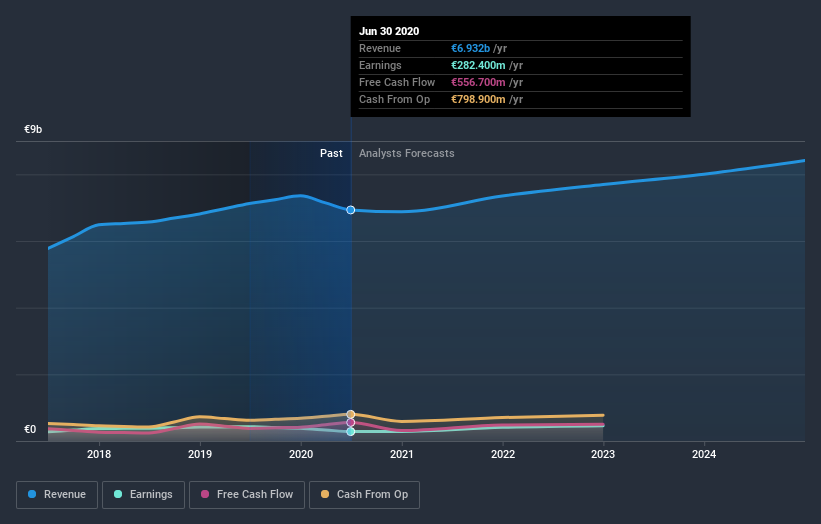Select the Free Cash Flow data point marker
Image resolution: width=821 pixels, height=524 pixels.
(x=351, y=422)
